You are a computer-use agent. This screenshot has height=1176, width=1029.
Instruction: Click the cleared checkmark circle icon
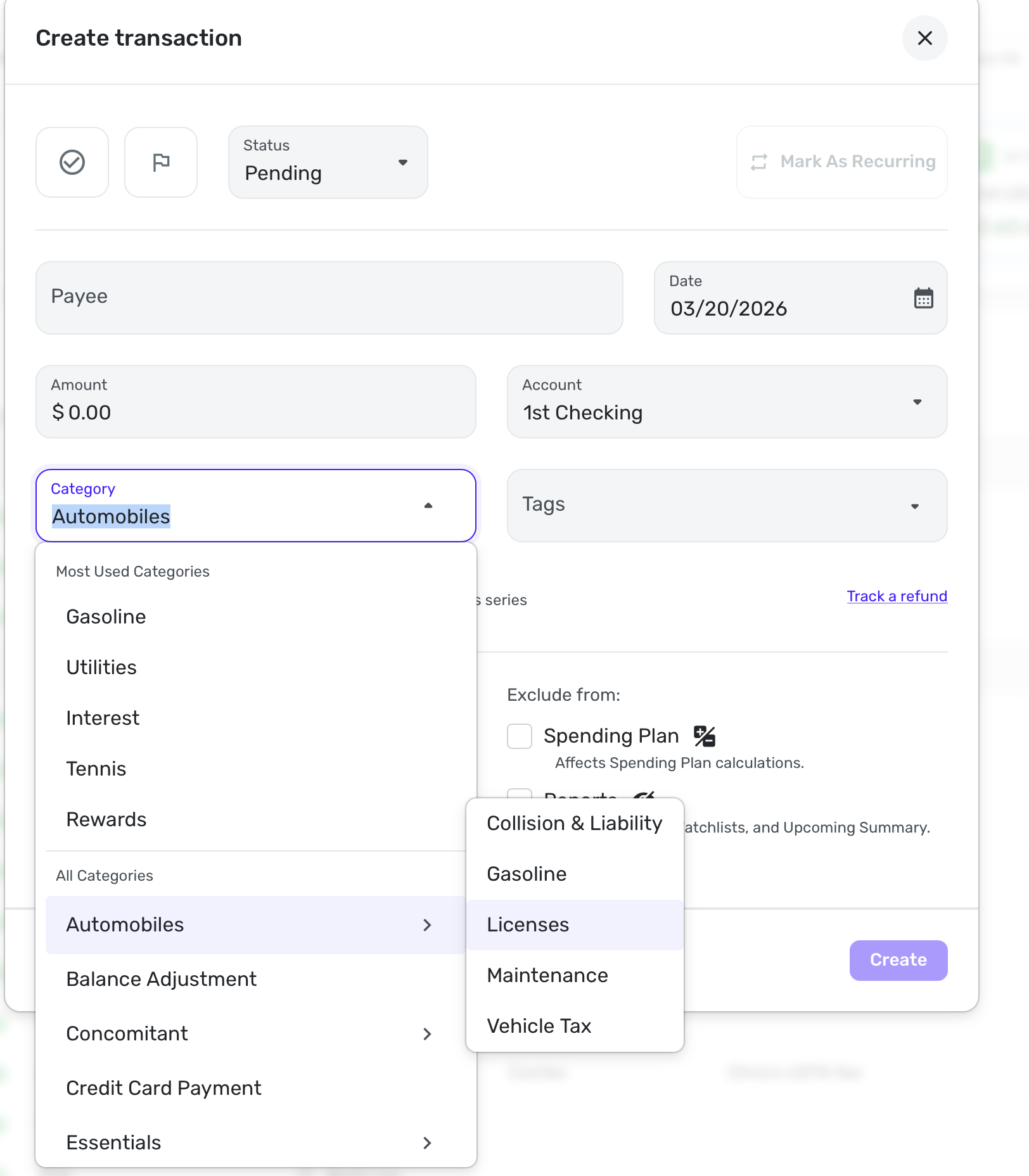tap(72, 162)
